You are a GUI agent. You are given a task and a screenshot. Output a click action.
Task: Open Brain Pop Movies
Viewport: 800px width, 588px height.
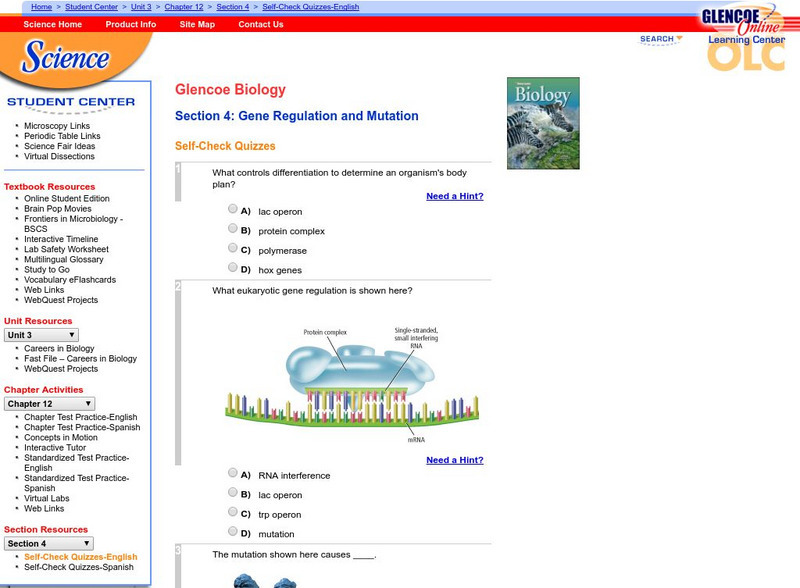pos(58,208)
